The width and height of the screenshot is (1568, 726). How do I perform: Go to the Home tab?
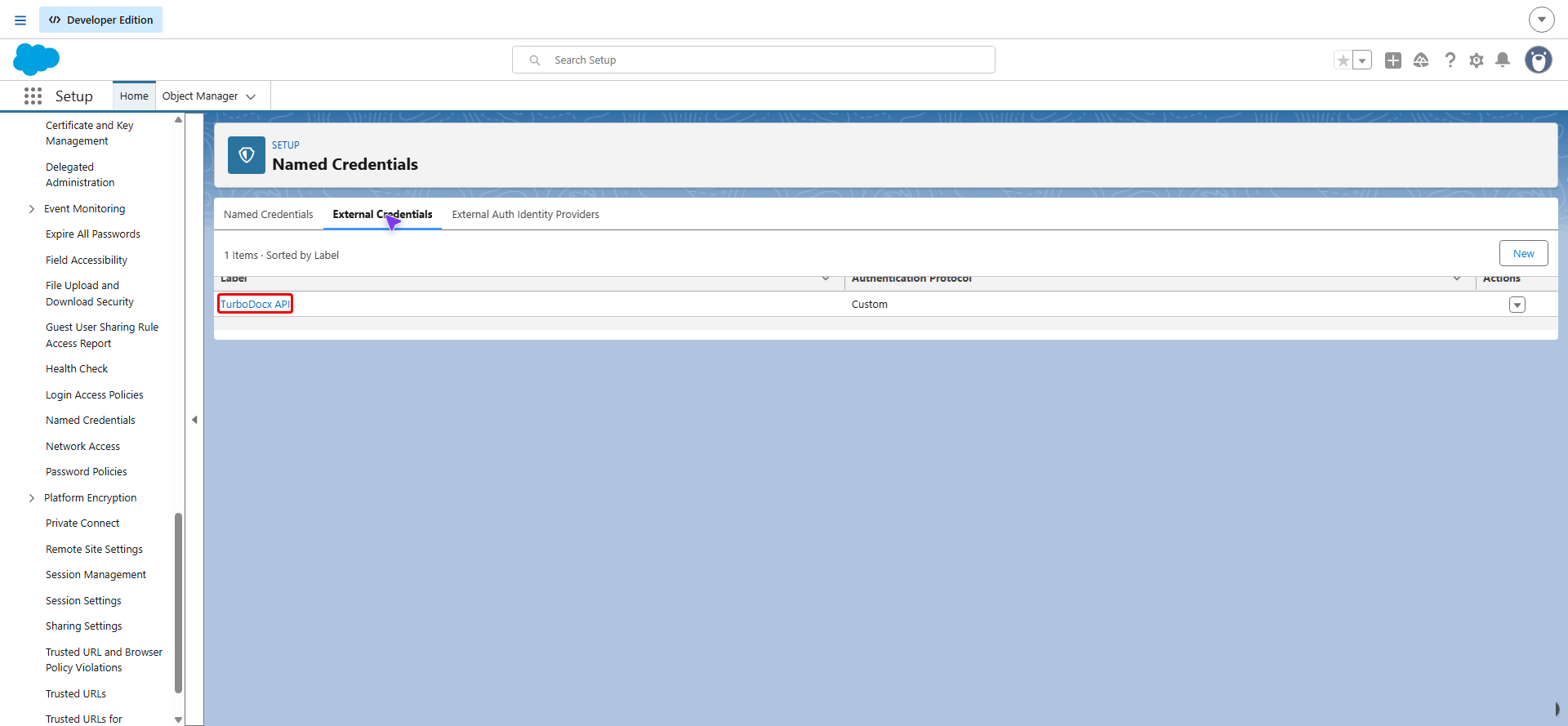click(x=134, y=96)
